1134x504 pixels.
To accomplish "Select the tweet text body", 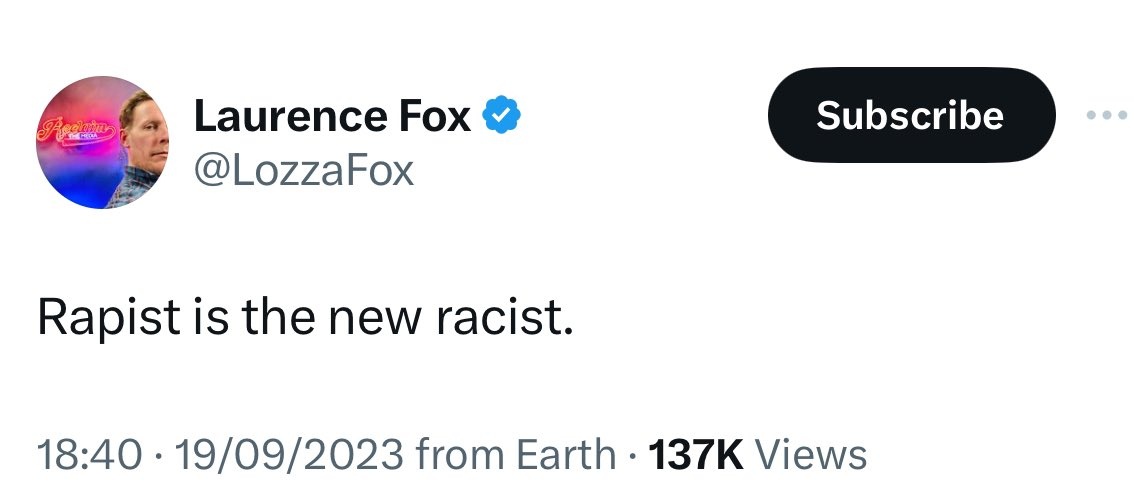I will [305, 317].
